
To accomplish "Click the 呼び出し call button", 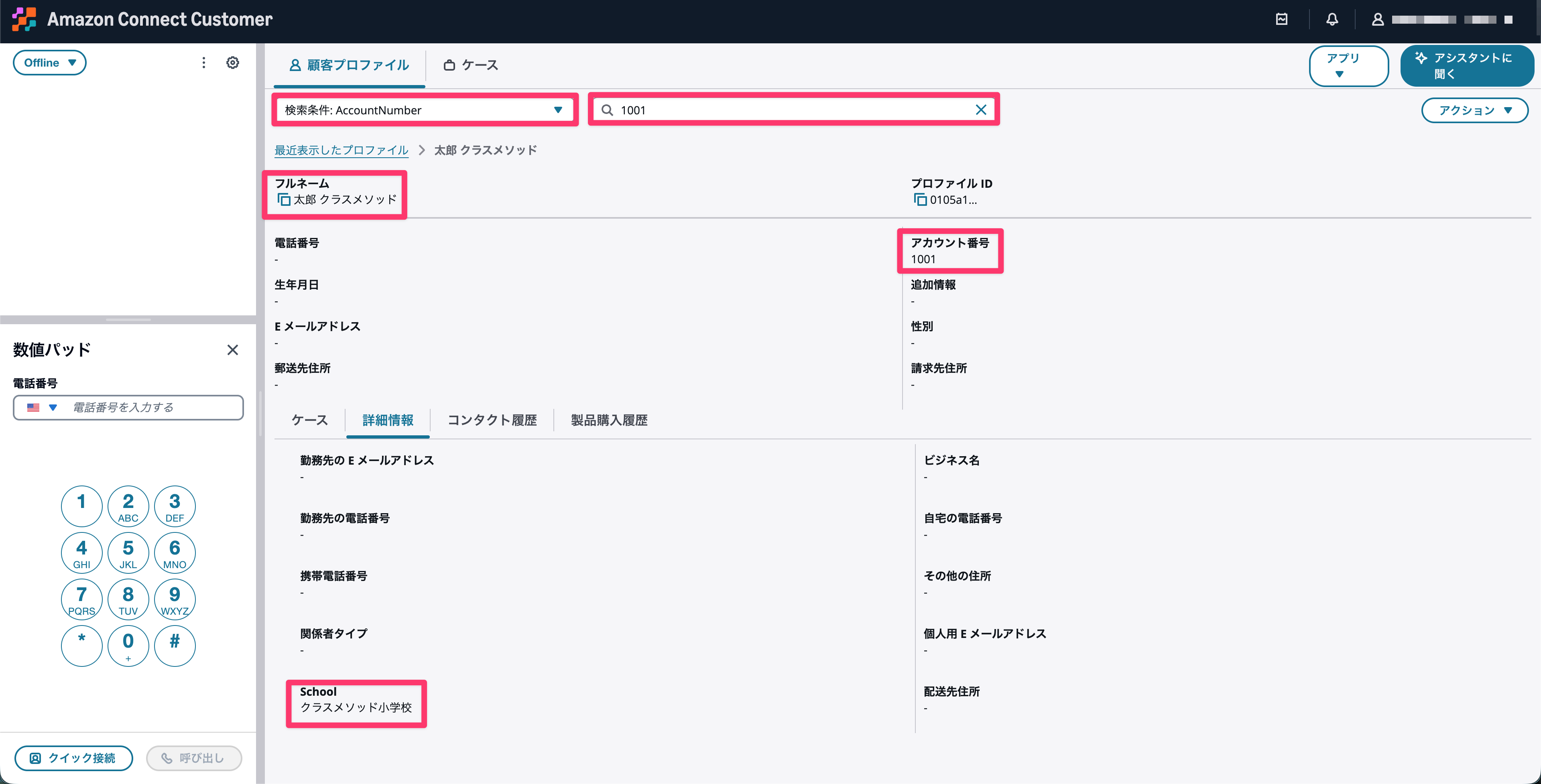I will (x=194, y=758).
